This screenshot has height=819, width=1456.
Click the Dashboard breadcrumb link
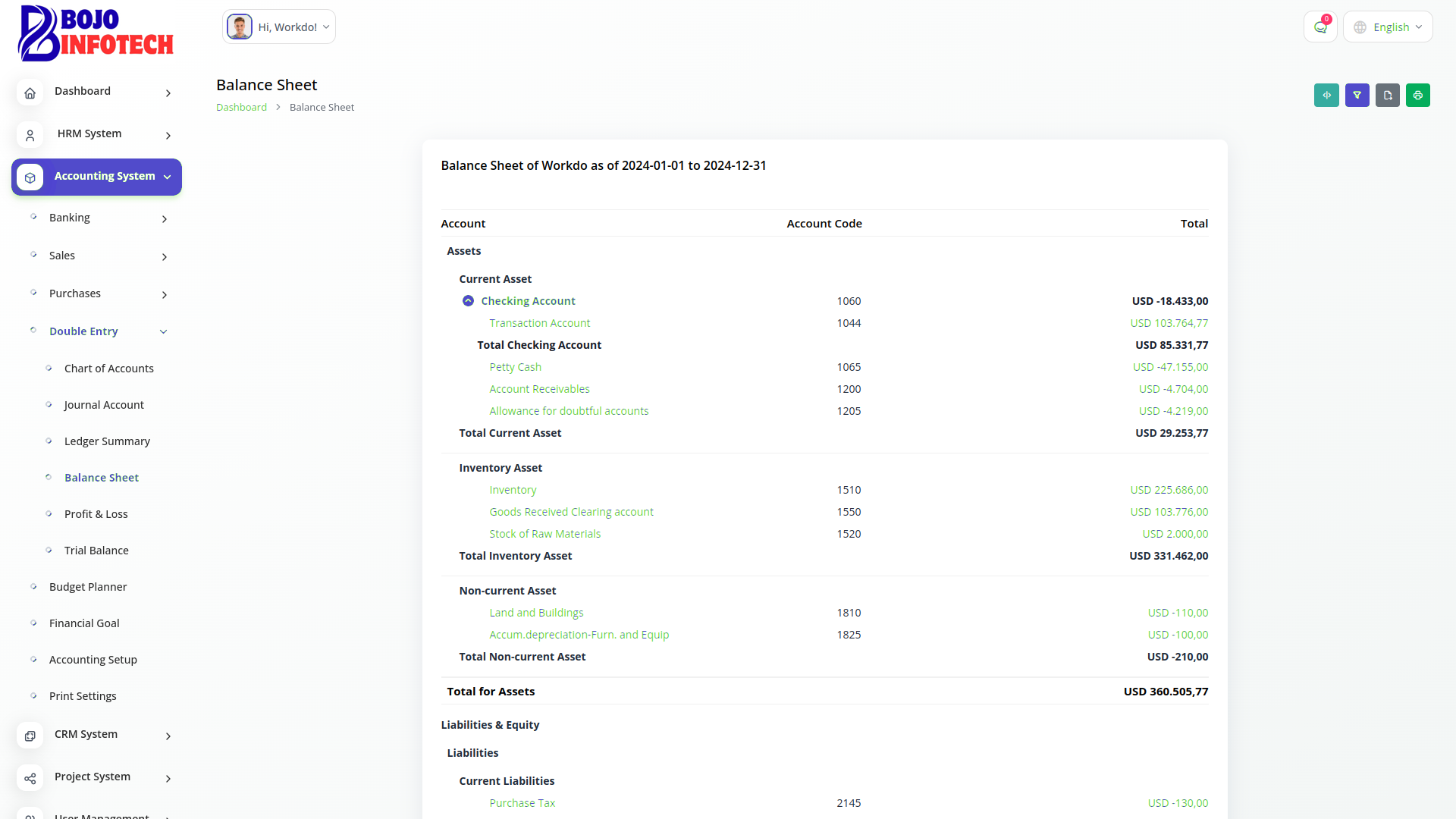241,108
